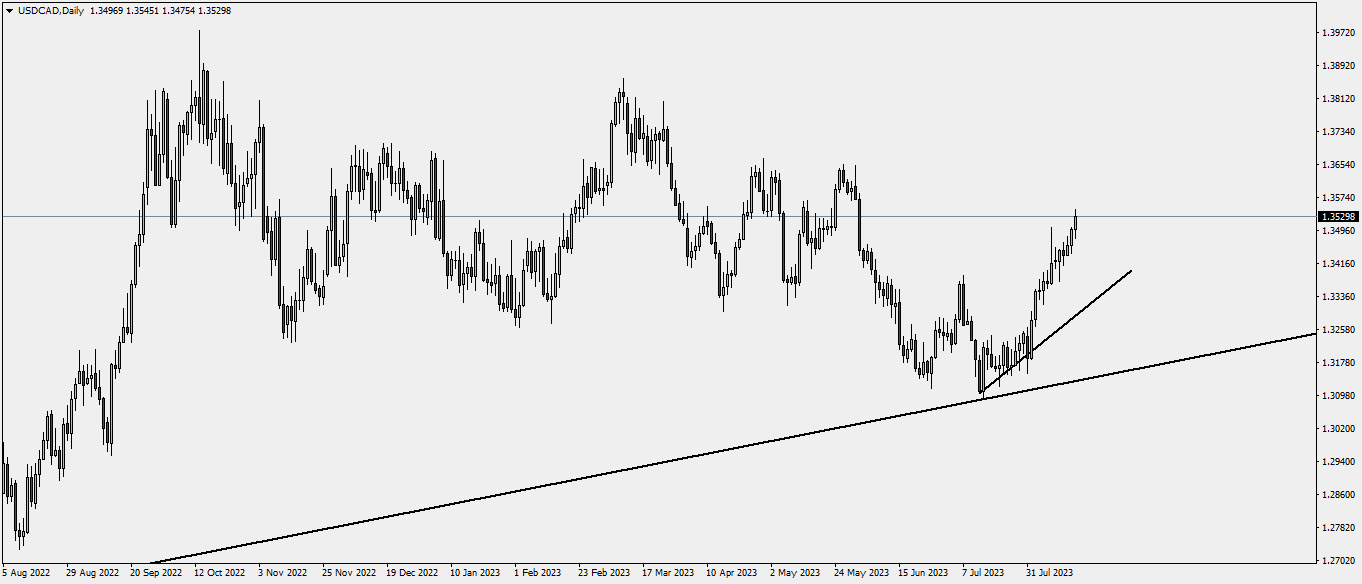This screenshot has height=584, width=1362.
Task: Click the 7 Jul 2023 date label
Action: (x=984, y=574)
